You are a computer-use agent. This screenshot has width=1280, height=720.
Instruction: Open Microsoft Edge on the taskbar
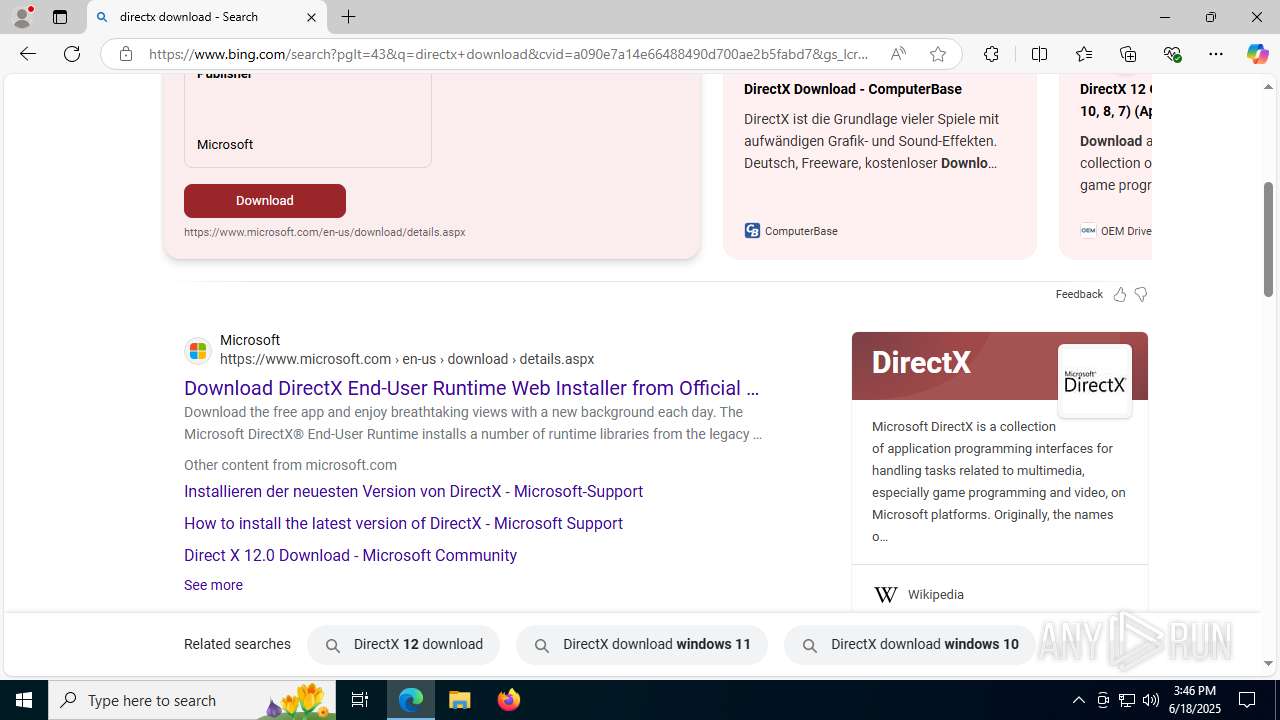(x=411, y=700)
